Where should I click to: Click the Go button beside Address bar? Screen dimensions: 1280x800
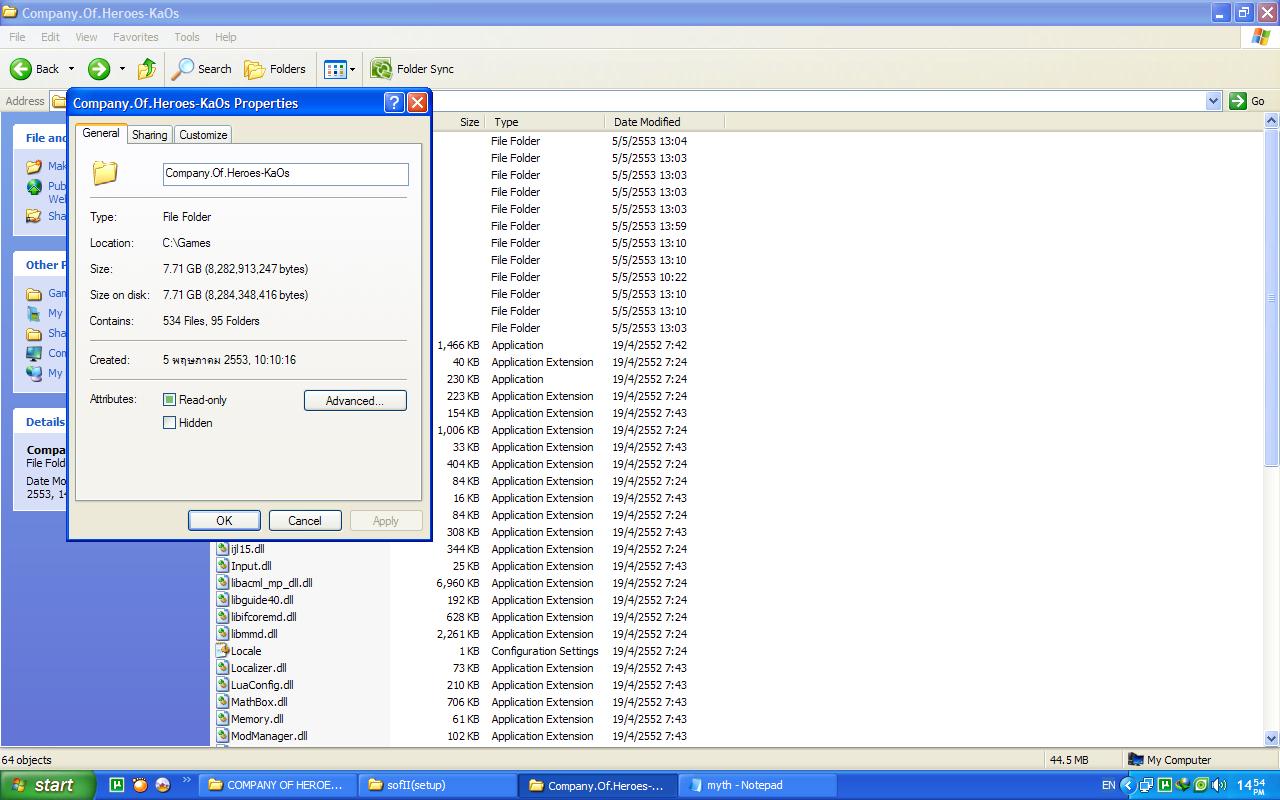(x=1248, y=101)
